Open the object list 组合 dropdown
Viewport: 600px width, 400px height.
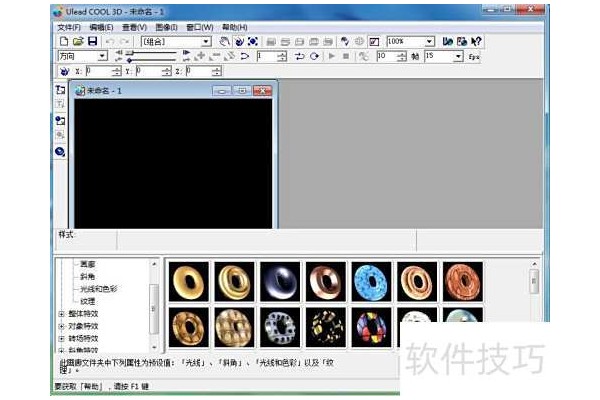[x=206, y=41]
